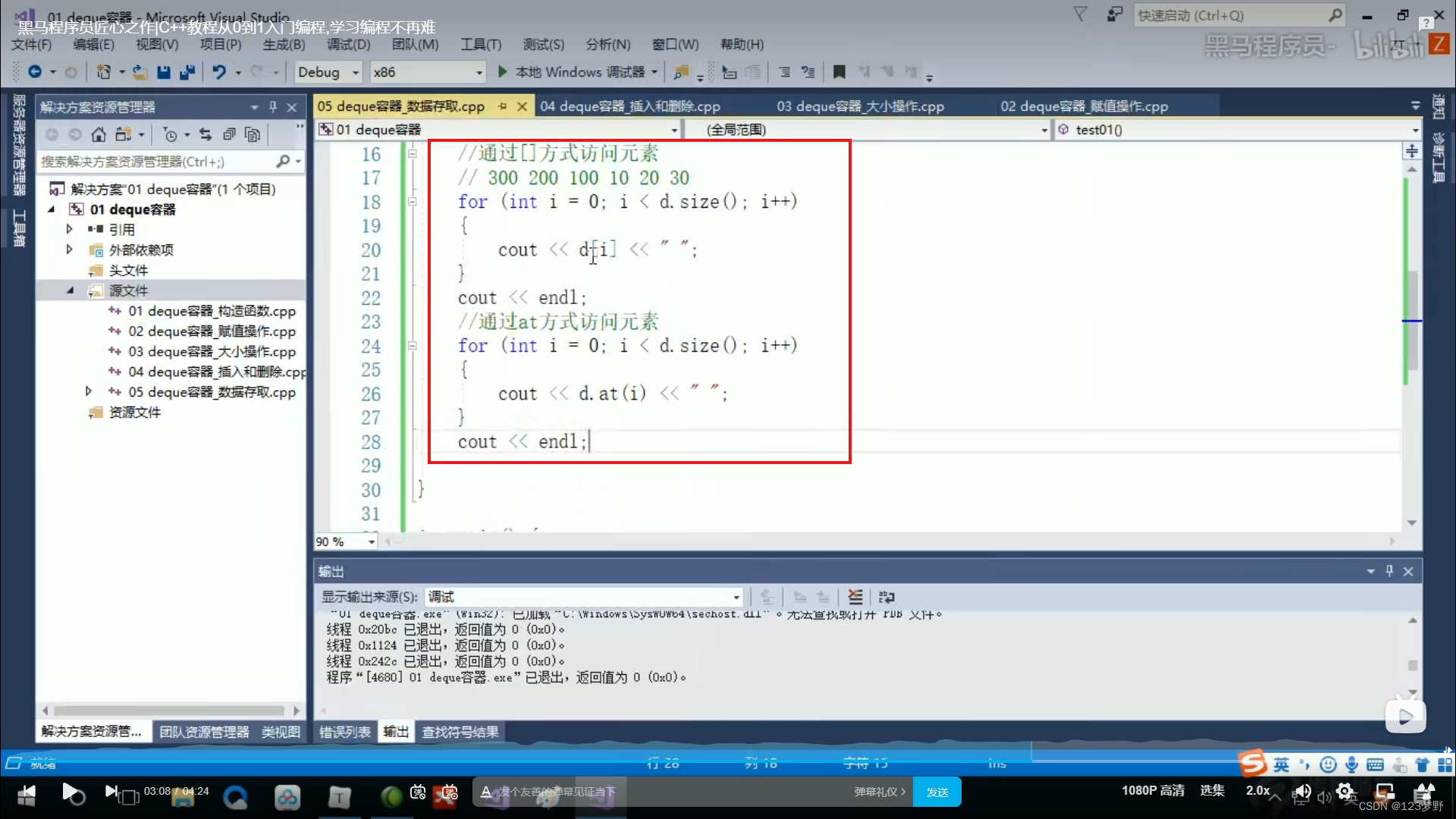1456x819 pixels.
Task: Open the test01() member dropdown
Action: 1414,130
